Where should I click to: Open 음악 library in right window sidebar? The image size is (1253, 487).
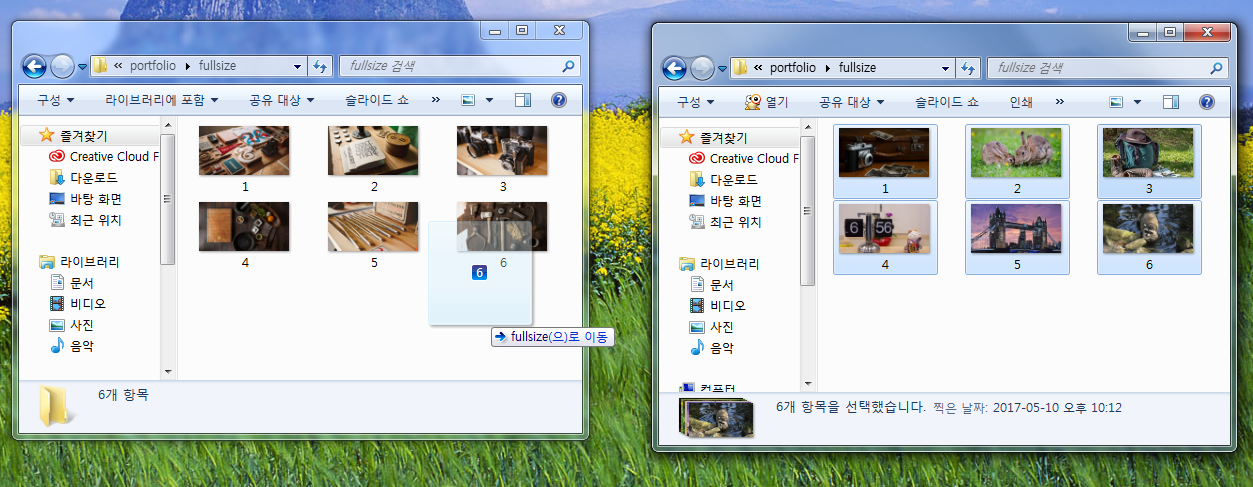(x=724, y=348)
